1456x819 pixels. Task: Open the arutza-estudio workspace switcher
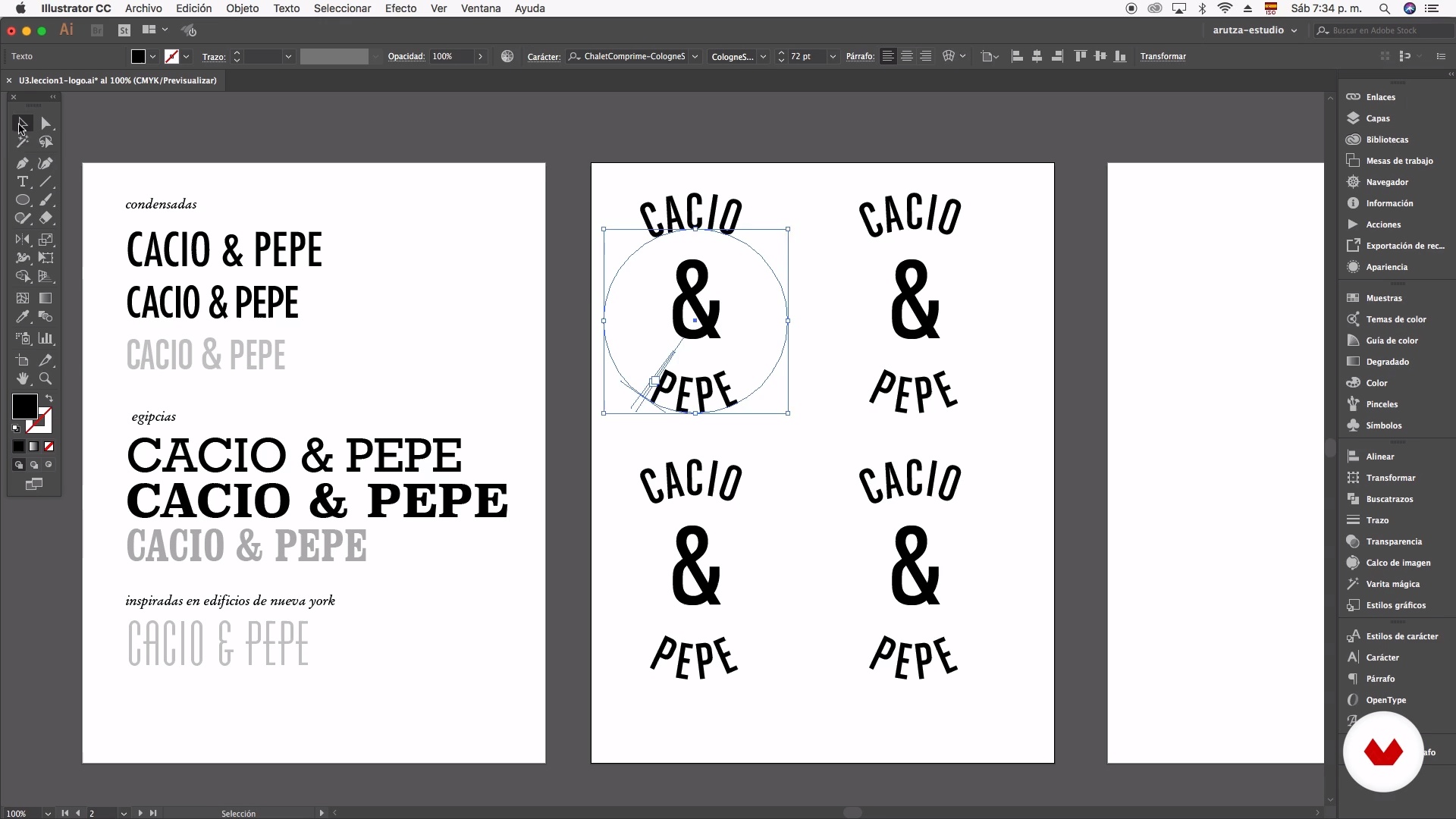tap(1254, 30)
